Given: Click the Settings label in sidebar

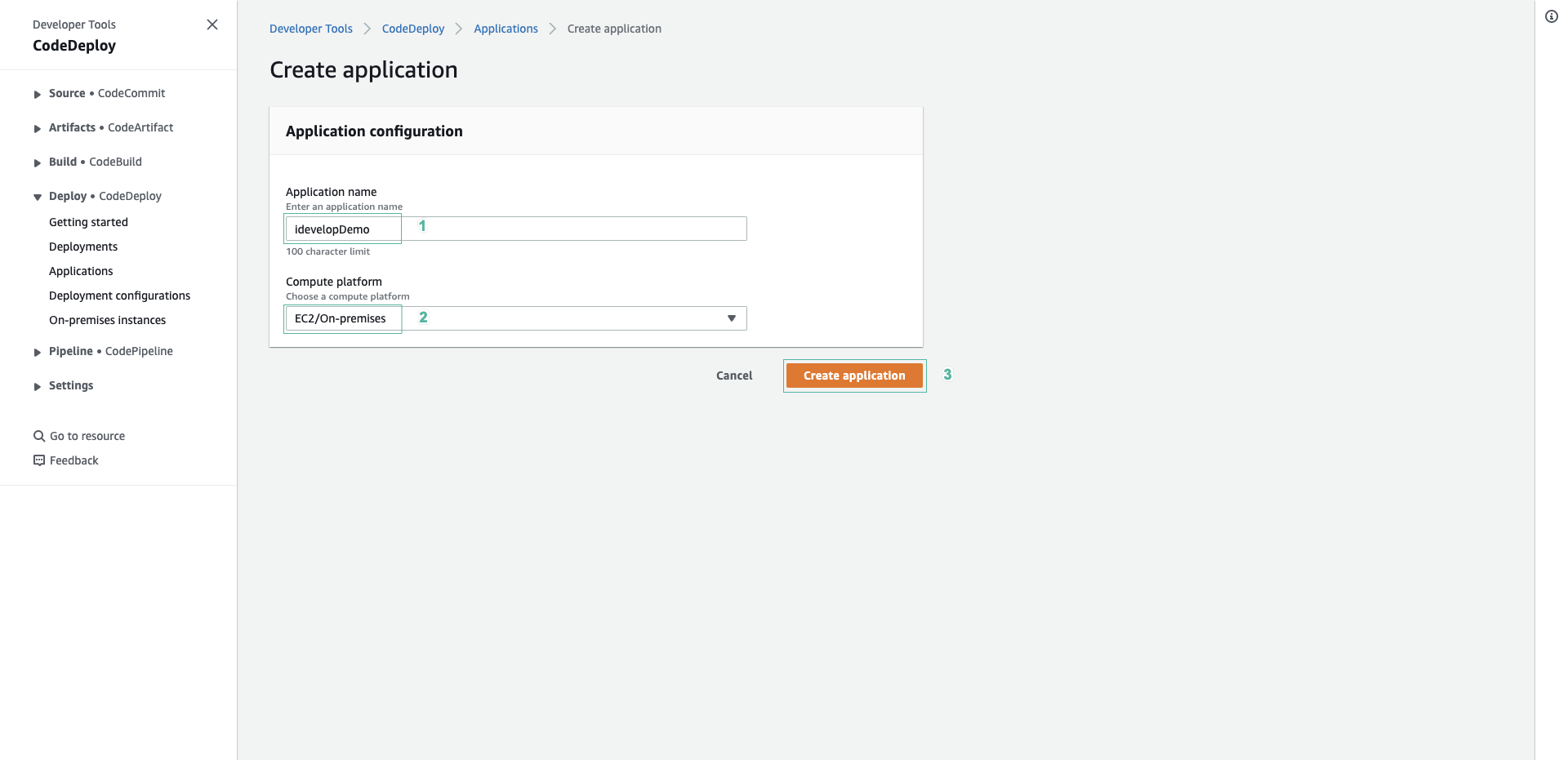Looking at the screenshot, I should 71,385.
